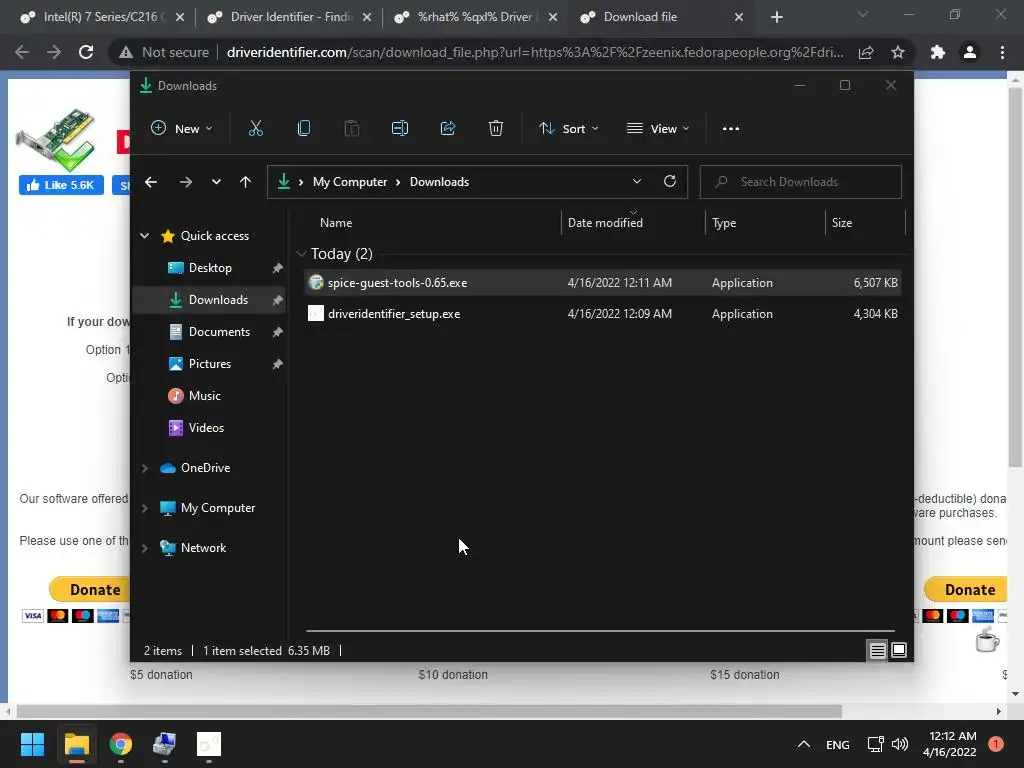This screenshot has height=768, width=1024.
Task: Expand the Network tree node
Action: [144, 548]
